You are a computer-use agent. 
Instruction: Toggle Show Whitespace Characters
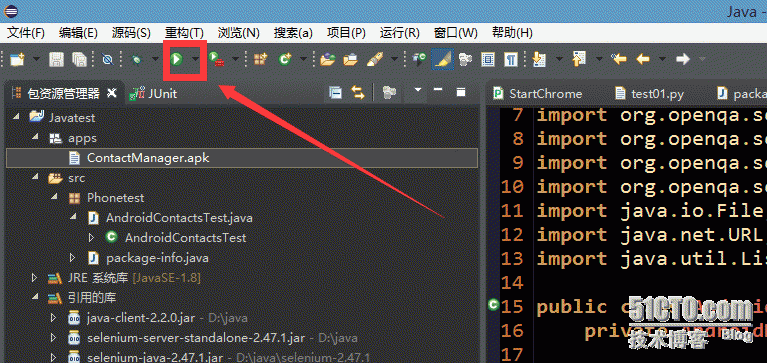511,59
